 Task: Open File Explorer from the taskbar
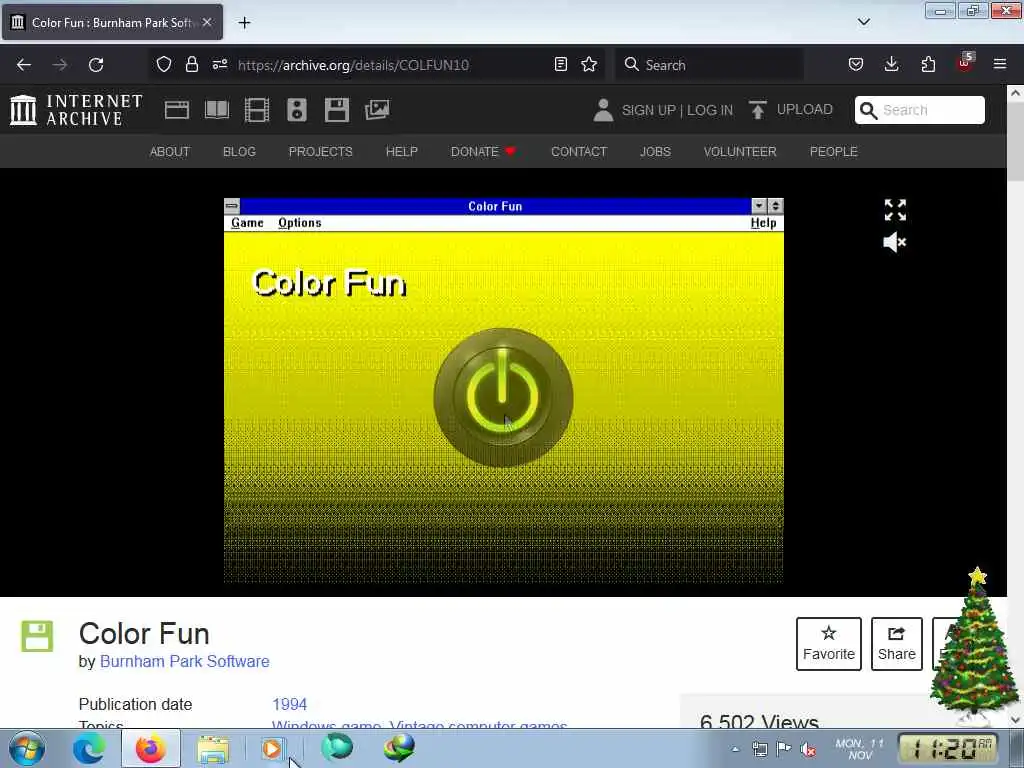[x=213, y=749]
